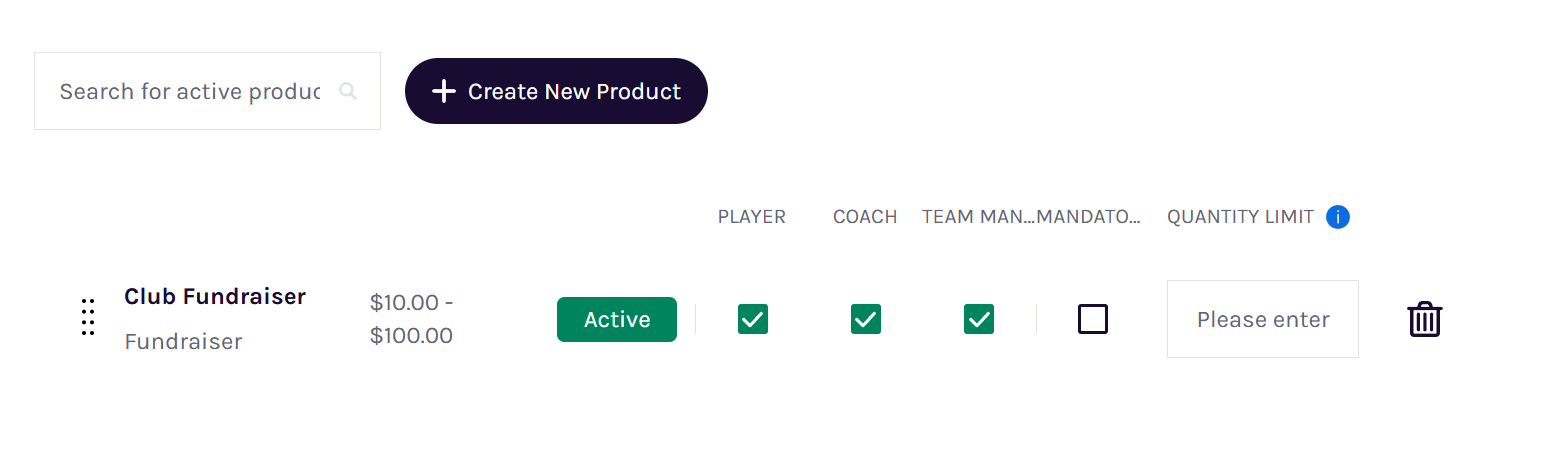This screenshot has height=470, width=1543.
Task: Focus the active products search field
Action: click(x=207, y=91)
